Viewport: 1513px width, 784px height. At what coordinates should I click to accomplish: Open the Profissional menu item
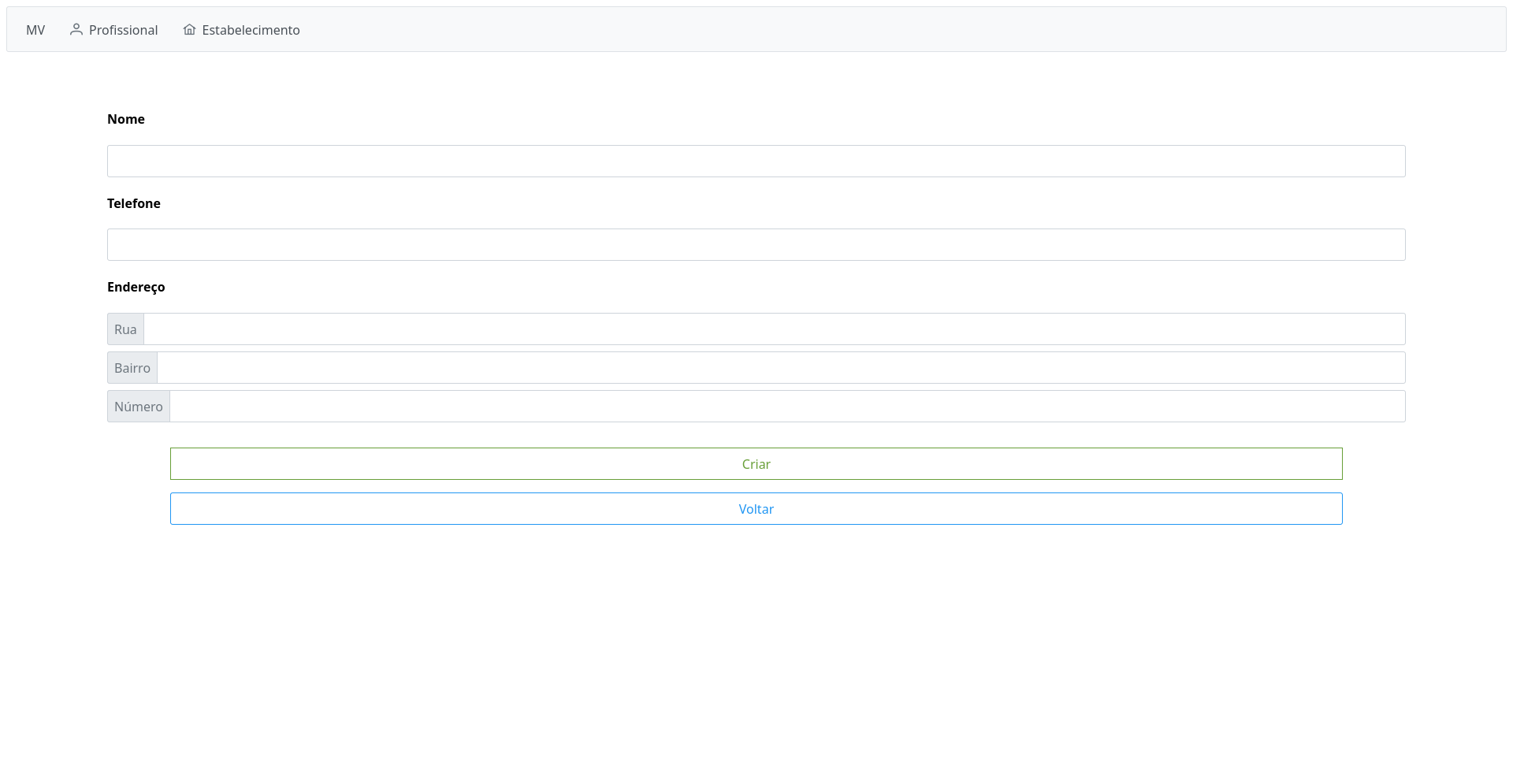click(114, 30)
